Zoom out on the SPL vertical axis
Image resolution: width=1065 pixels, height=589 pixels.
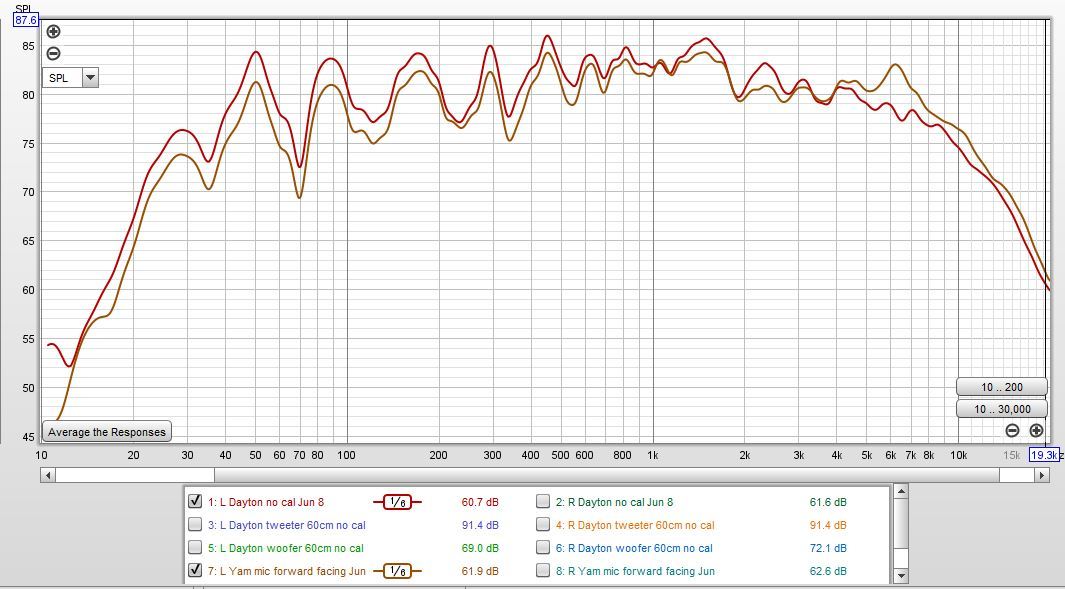coord(54,54)
